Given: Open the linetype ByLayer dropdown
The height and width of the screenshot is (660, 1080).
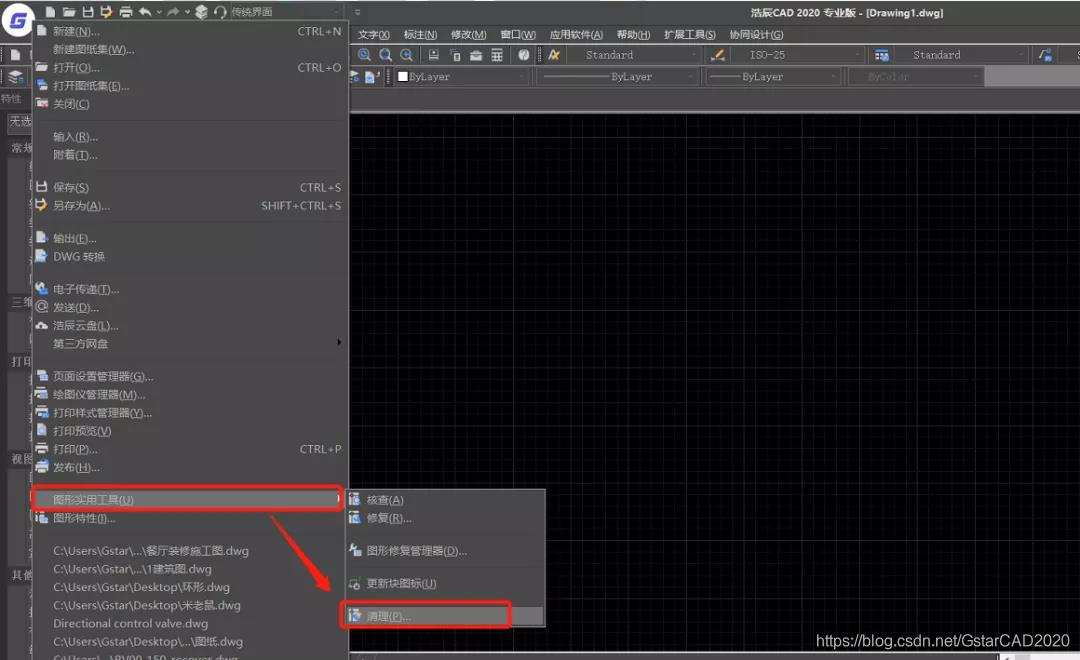Looking at the screenshot, I should pyautogui.click(x=617, y=76).
